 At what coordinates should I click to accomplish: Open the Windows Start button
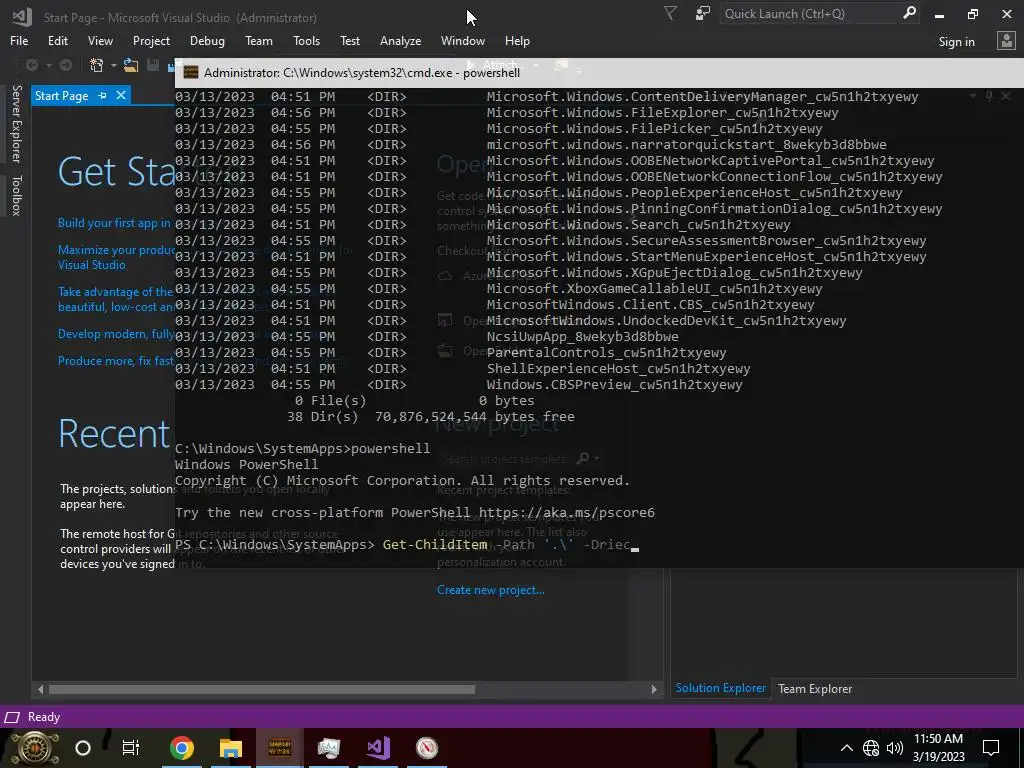[x=34, y=748]
